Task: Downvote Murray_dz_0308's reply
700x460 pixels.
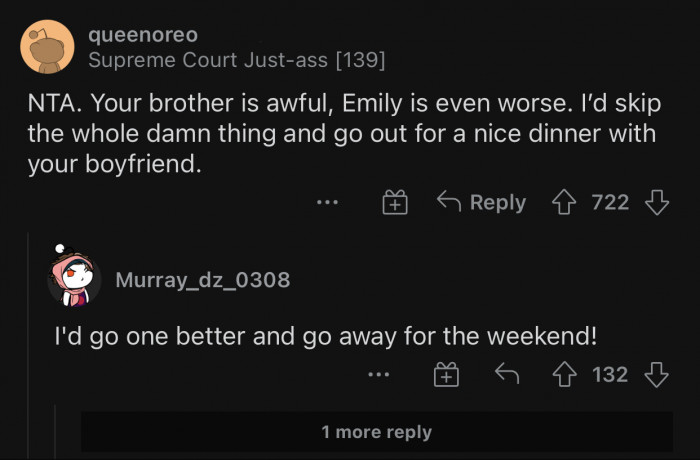Action: 656,375
